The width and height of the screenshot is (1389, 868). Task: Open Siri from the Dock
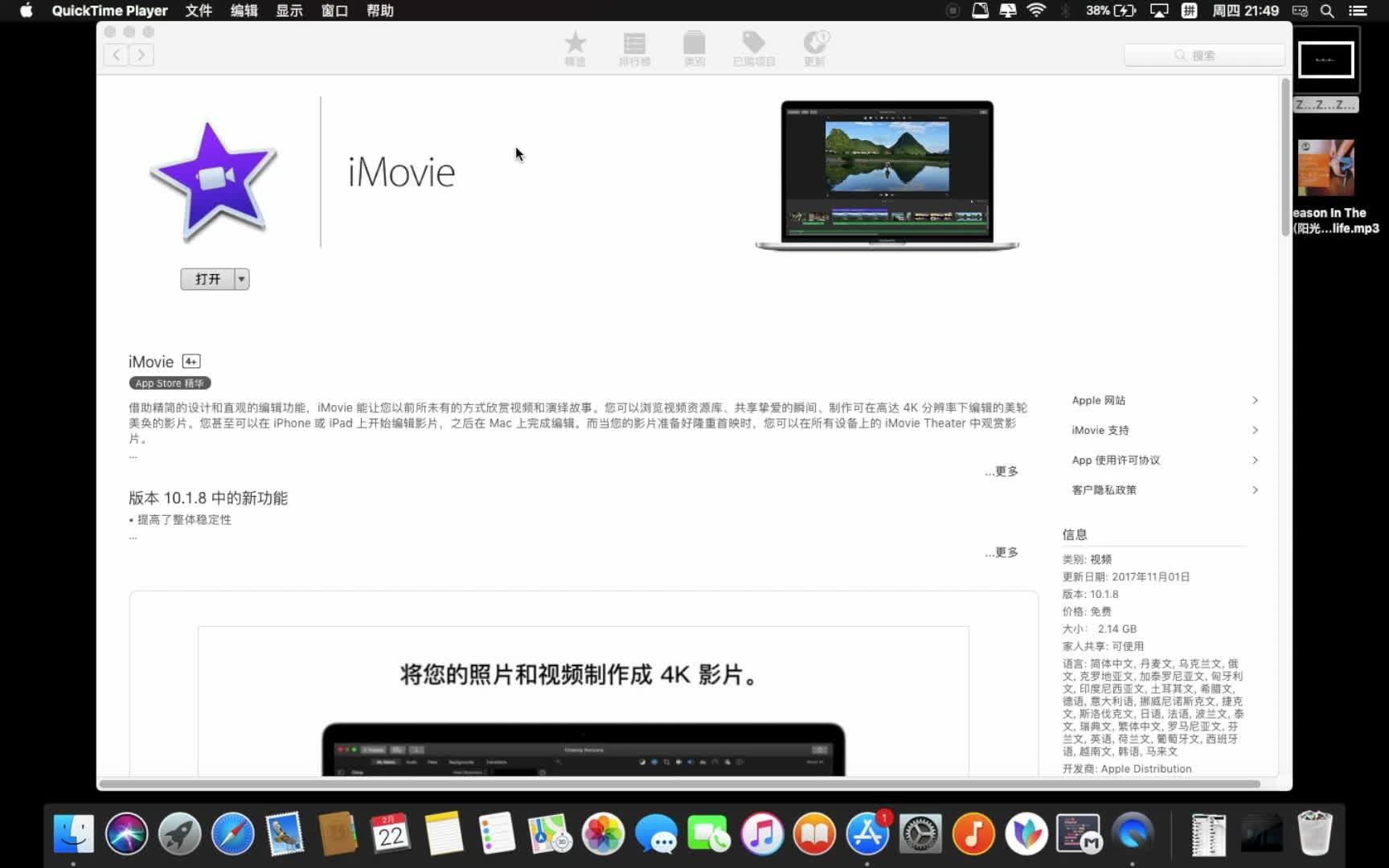126,833
